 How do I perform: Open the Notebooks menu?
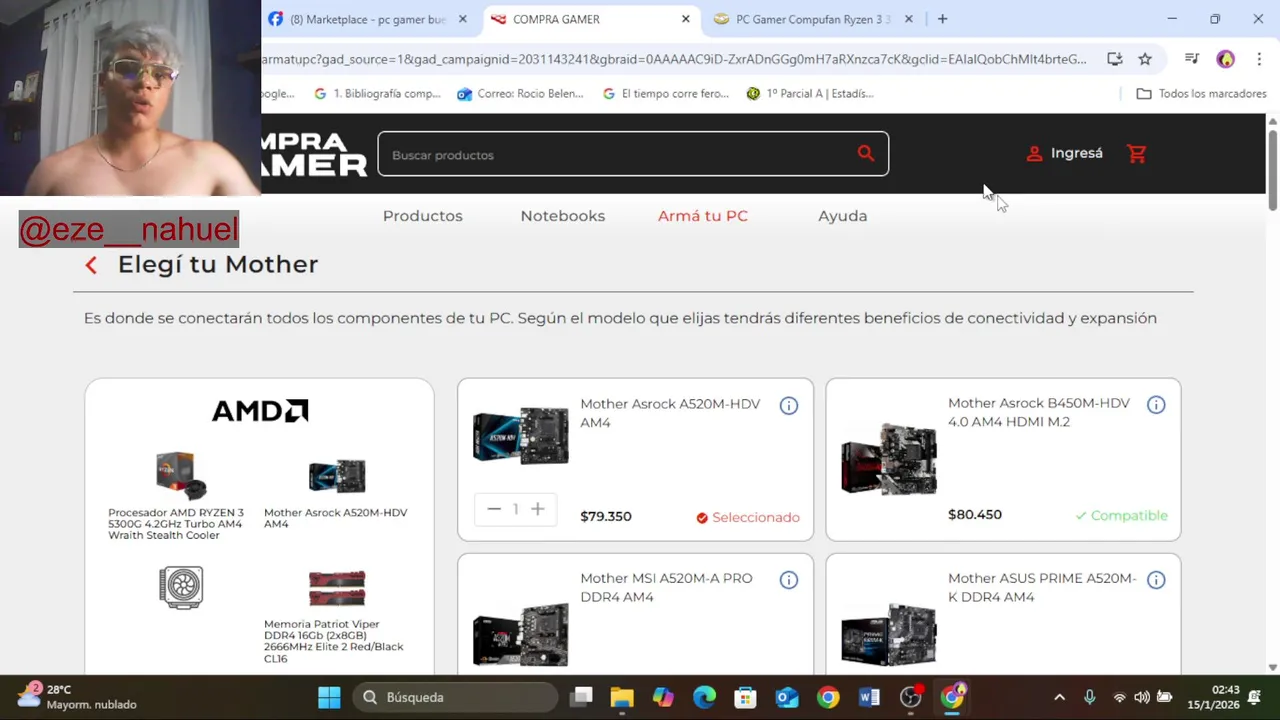[563, 216]
